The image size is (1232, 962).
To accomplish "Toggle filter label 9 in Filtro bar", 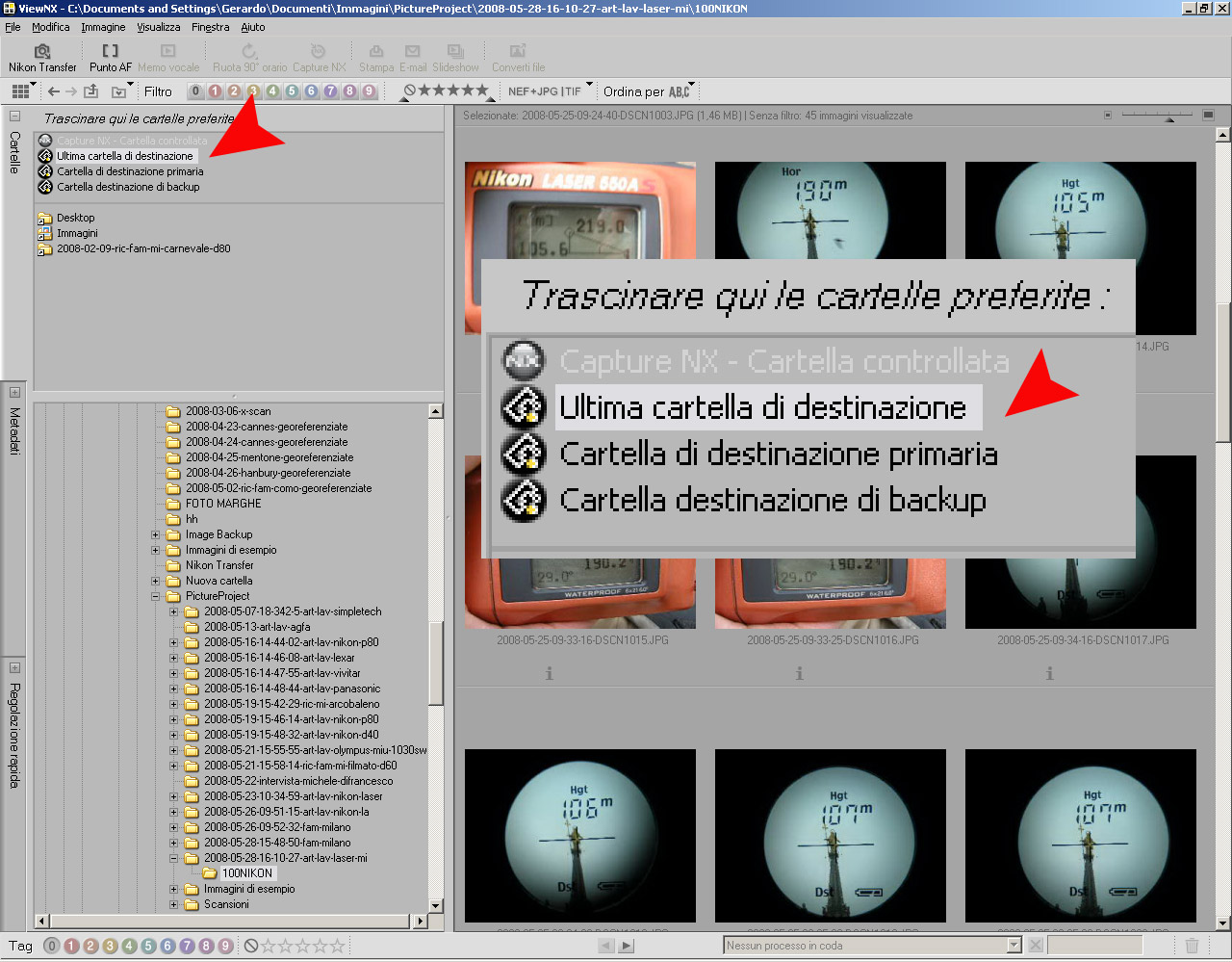I will point(369,91).
